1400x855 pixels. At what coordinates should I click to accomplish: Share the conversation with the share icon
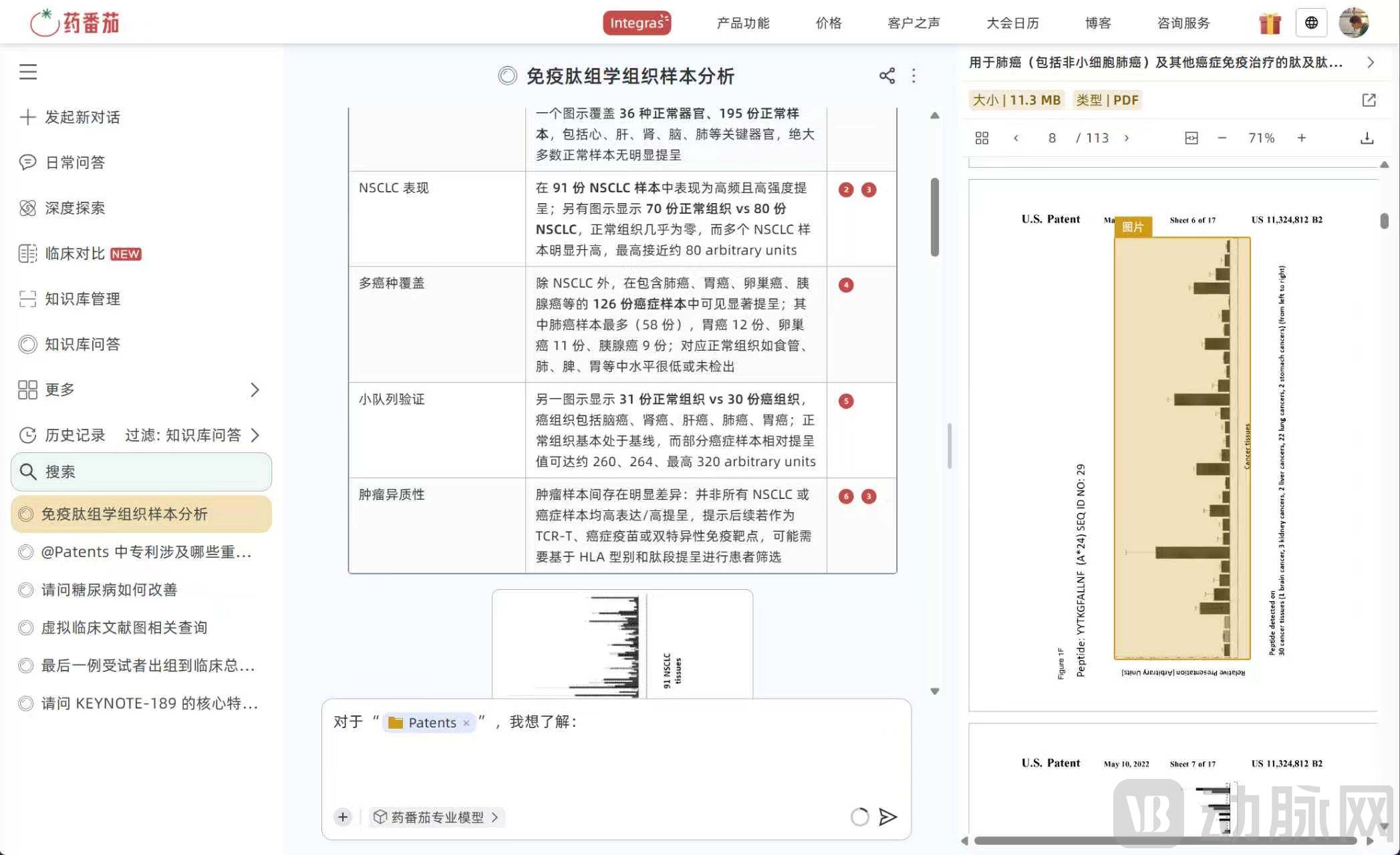click(887, 76)
